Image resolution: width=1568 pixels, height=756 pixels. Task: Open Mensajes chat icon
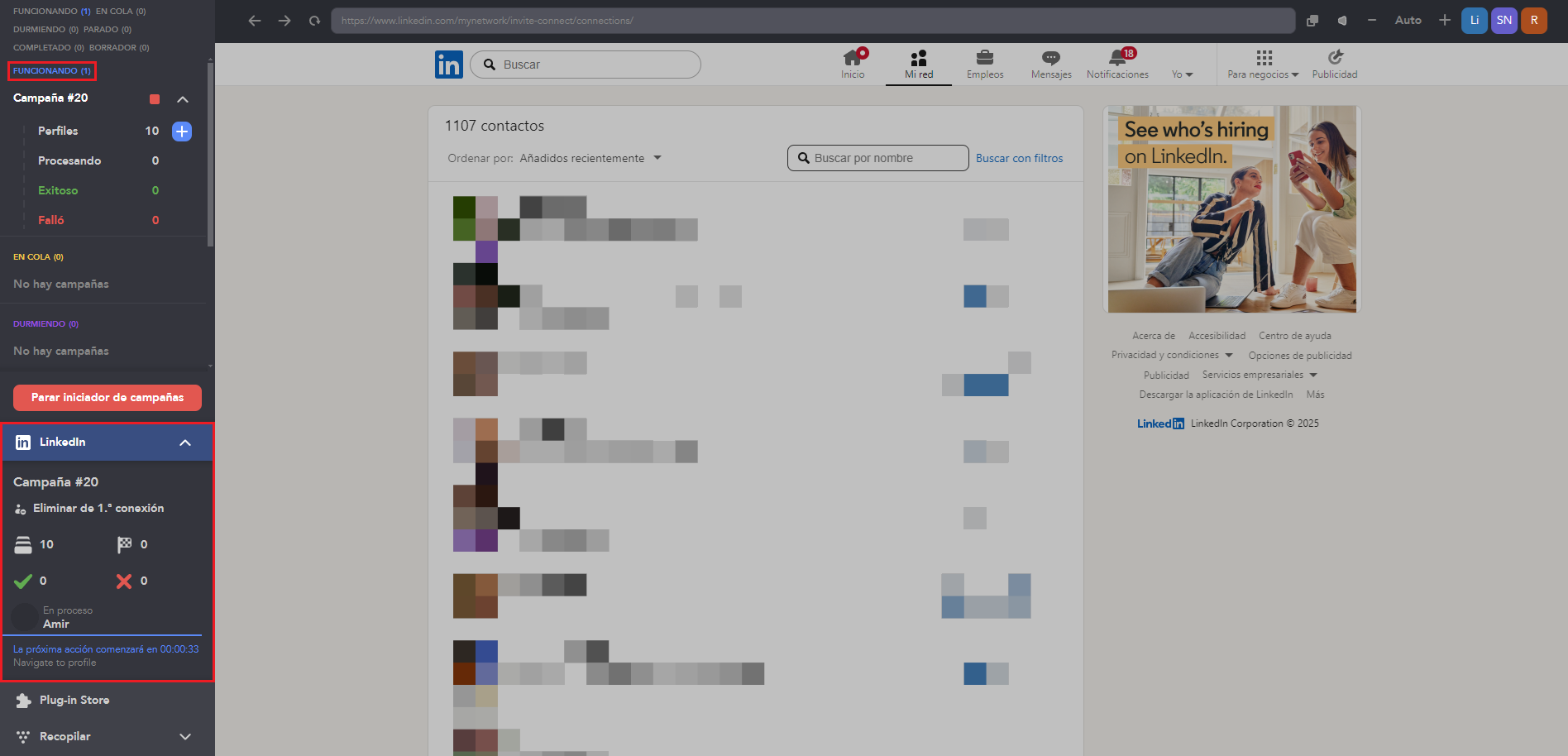tap(1051, 58)
